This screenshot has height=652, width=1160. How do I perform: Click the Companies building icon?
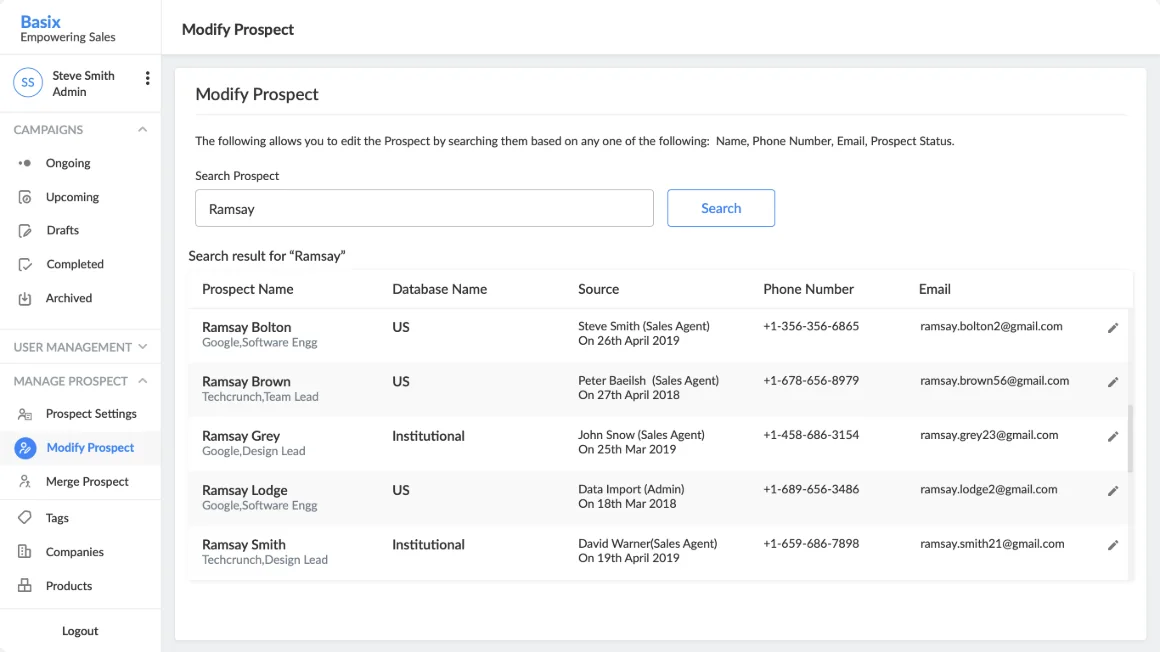click(x=24, y=551)
